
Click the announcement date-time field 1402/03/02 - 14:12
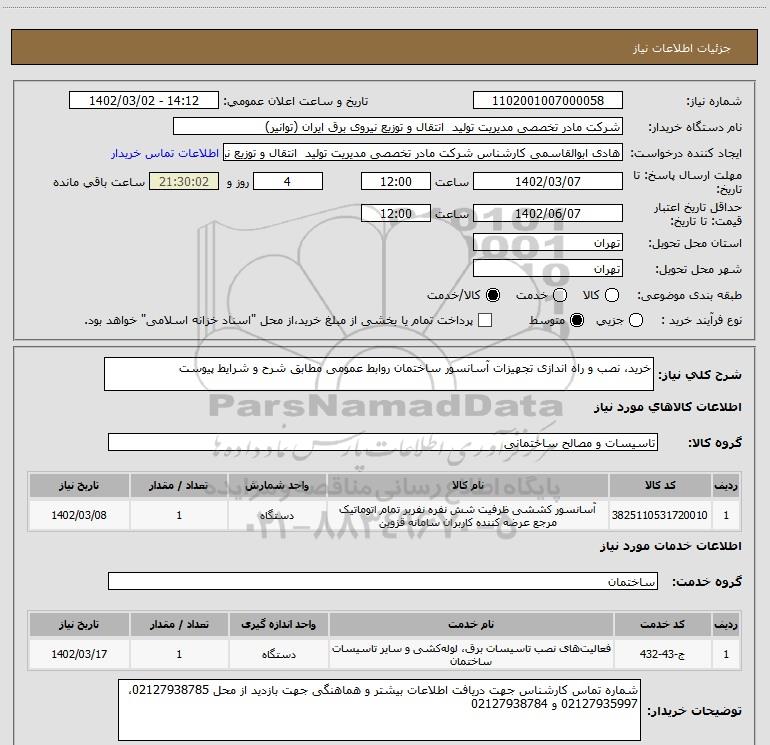[144, 101]
